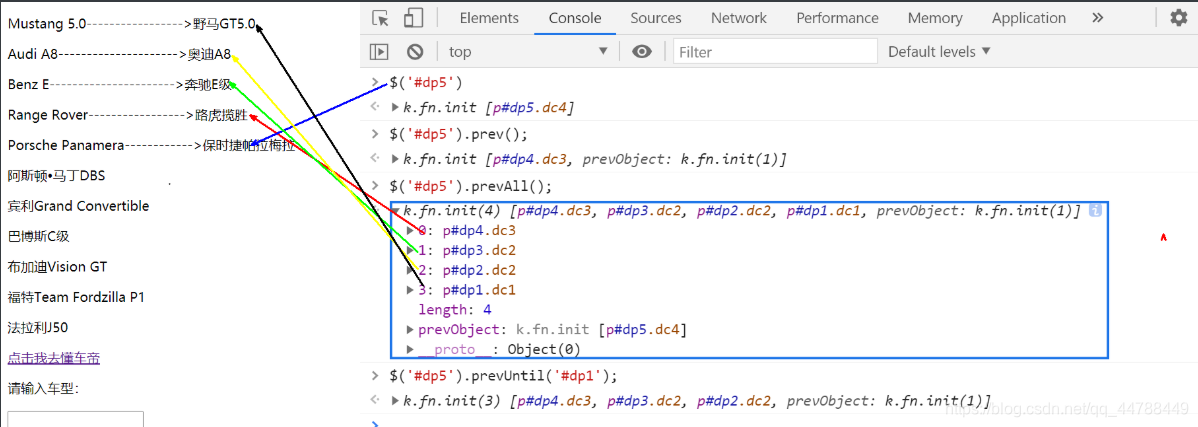Switch to the Network tab
Image resolution: width=1198 pixels, height=427 pixels.
[739, 18]
